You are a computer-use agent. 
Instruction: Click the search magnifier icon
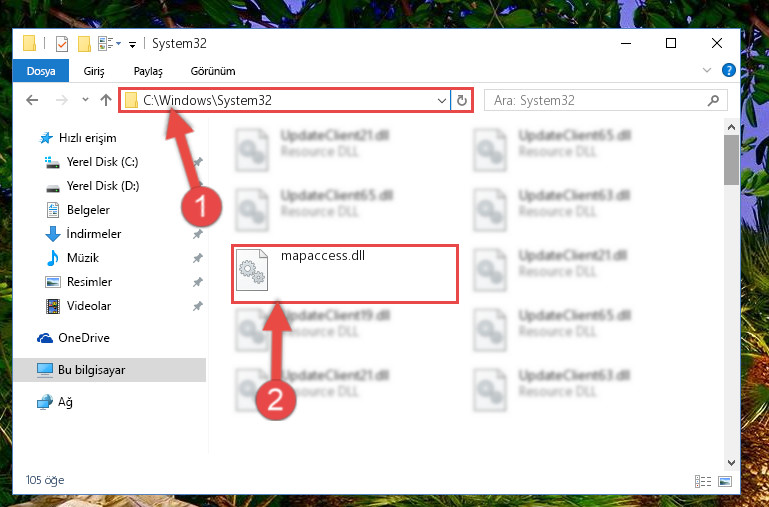tap(713, 101)
